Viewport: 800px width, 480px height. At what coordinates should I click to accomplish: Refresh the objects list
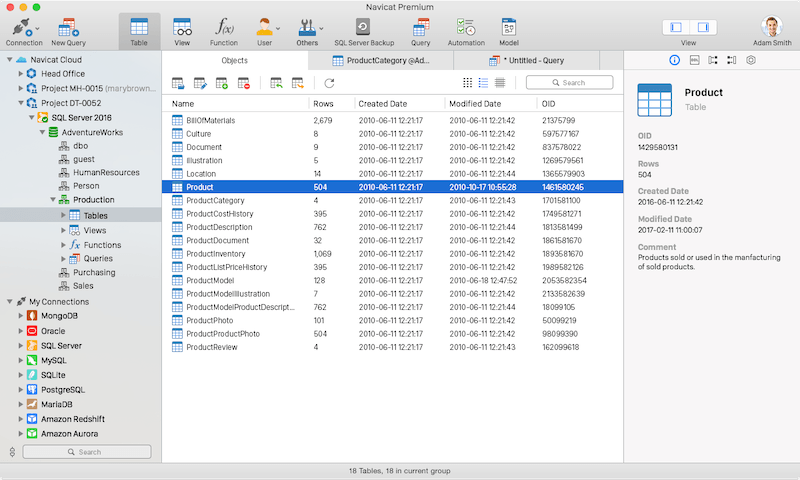pyautogui.click(x=330, y=83)
